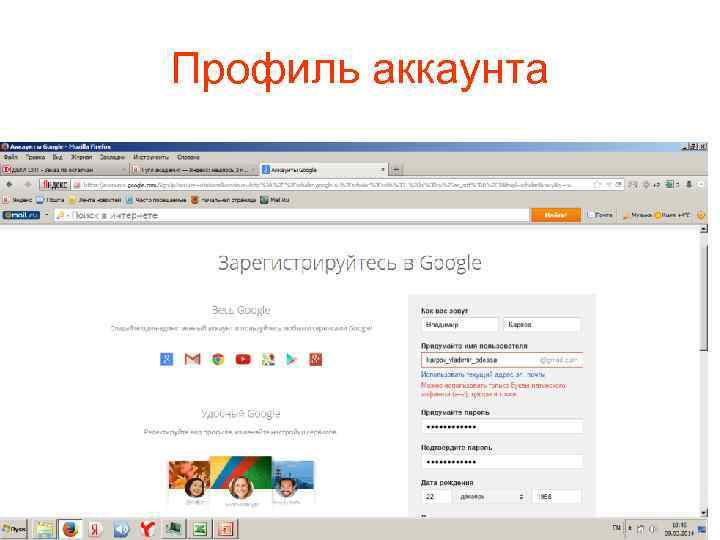Click the Mail.ru toolbar logo
The image size is (720, 540).
pos(22,215)
